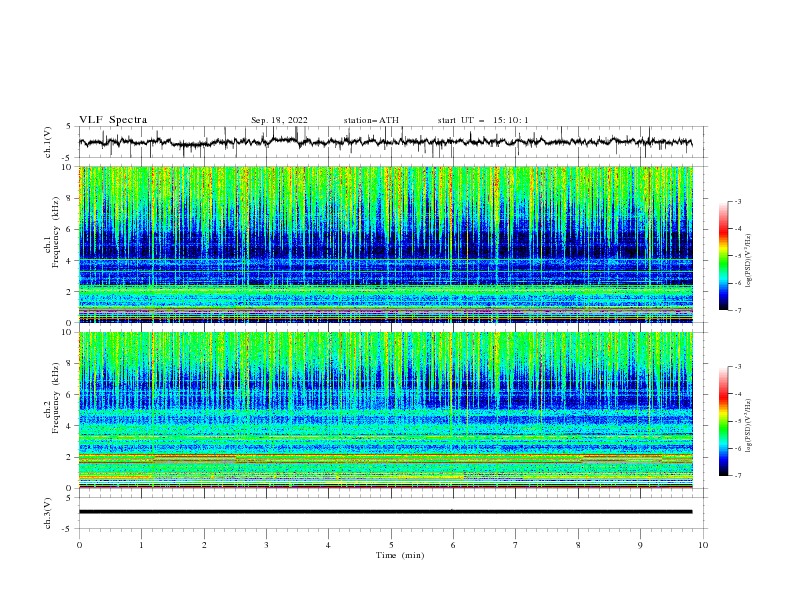This screenshot has width=792, height=612.
Task: Click the lower colorbar log(PSD) label
Action: pos(749,426)
